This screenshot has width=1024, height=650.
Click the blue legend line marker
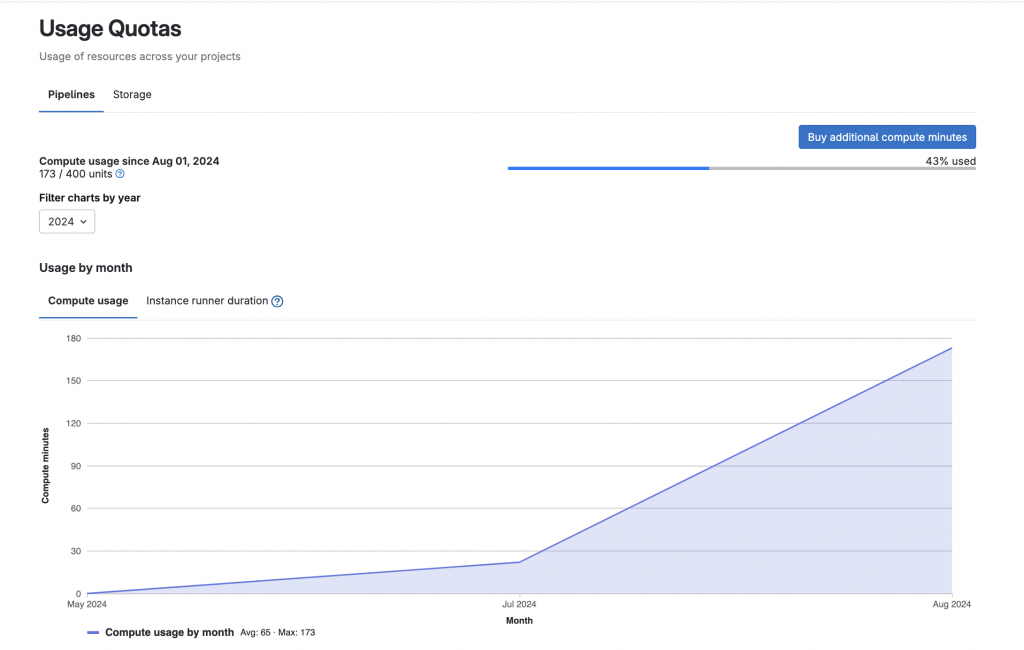tap(93, 633)
